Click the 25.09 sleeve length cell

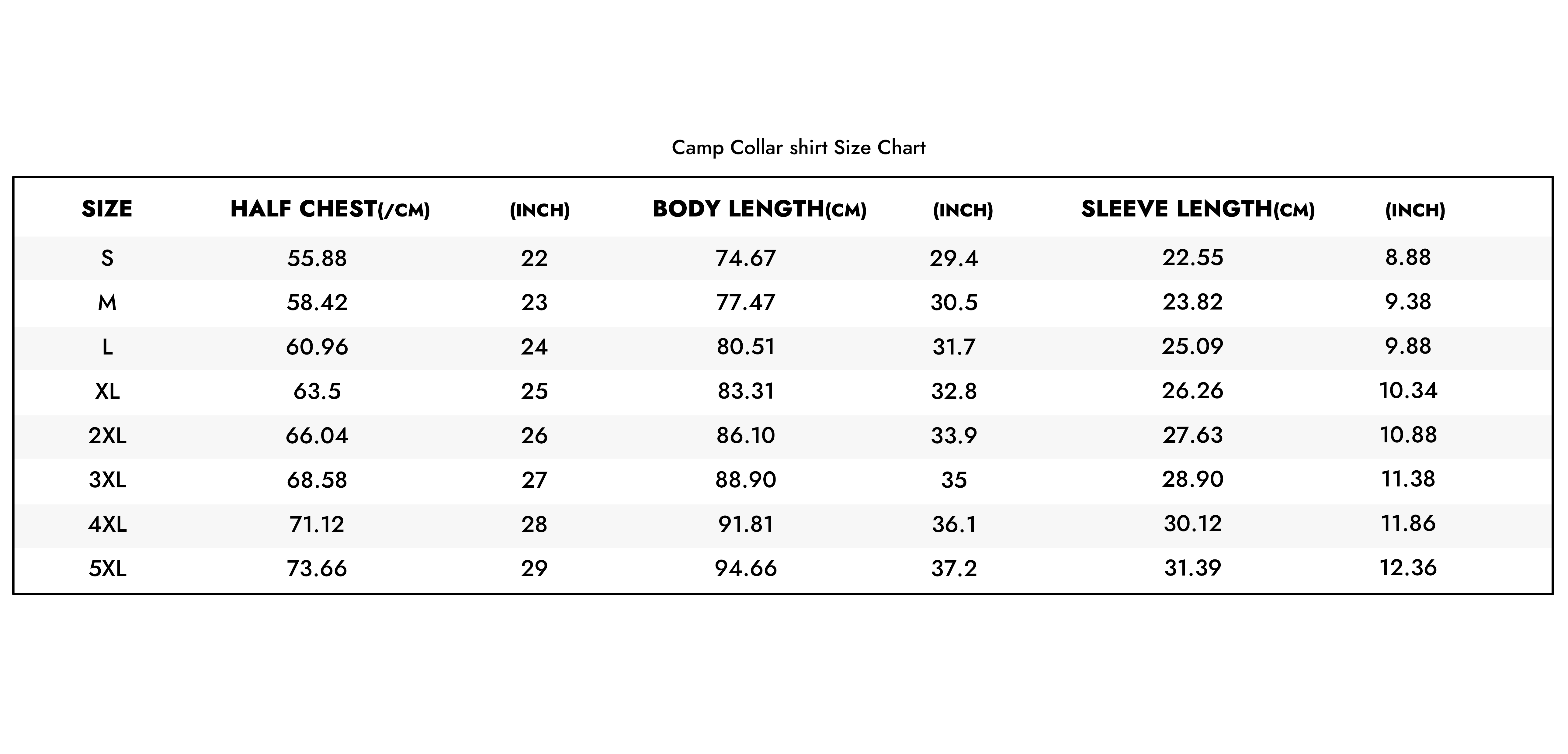1192,346
